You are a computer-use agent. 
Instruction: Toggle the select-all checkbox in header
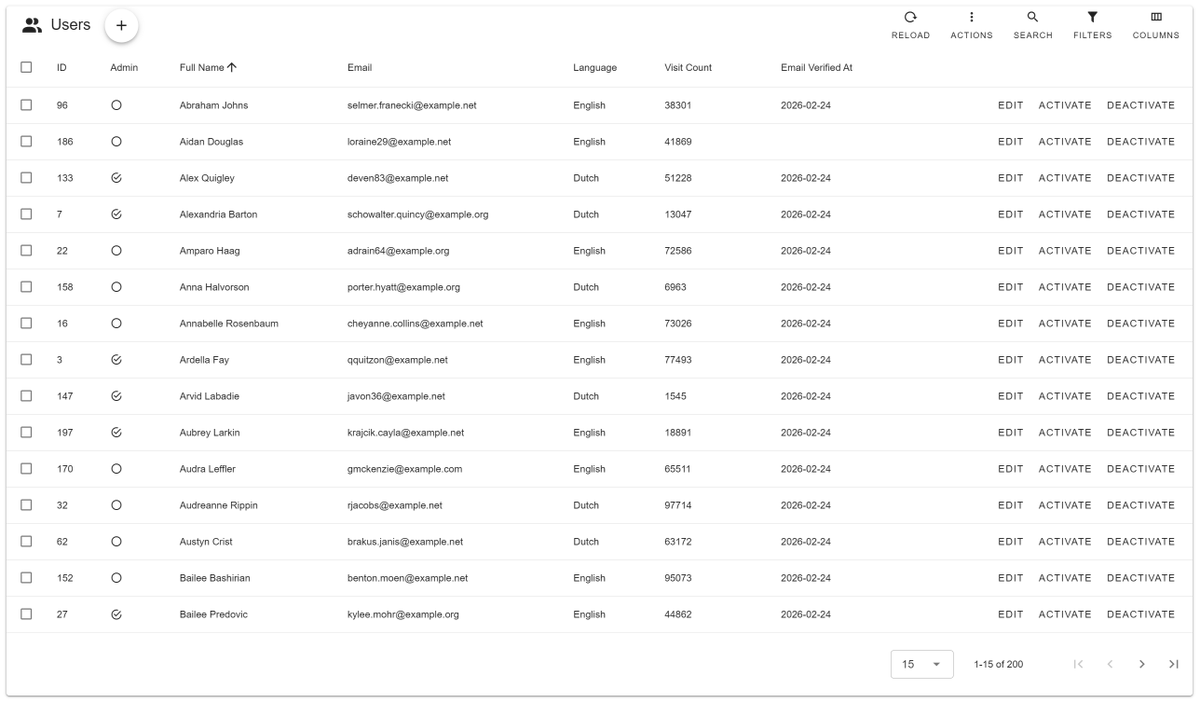[27, 67]
